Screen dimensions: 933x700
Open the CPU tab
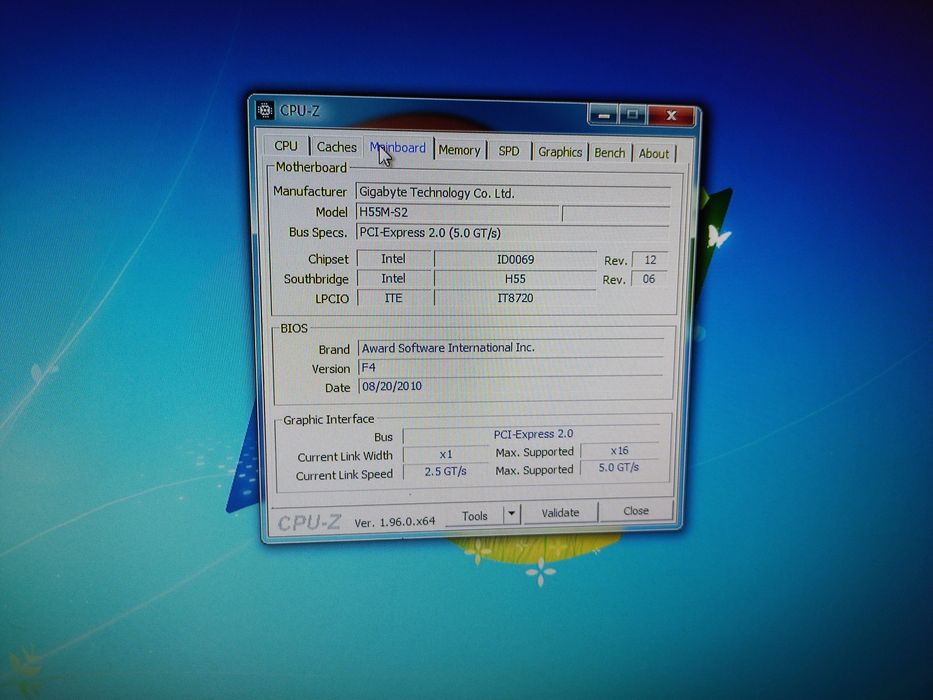pos(286,146)
